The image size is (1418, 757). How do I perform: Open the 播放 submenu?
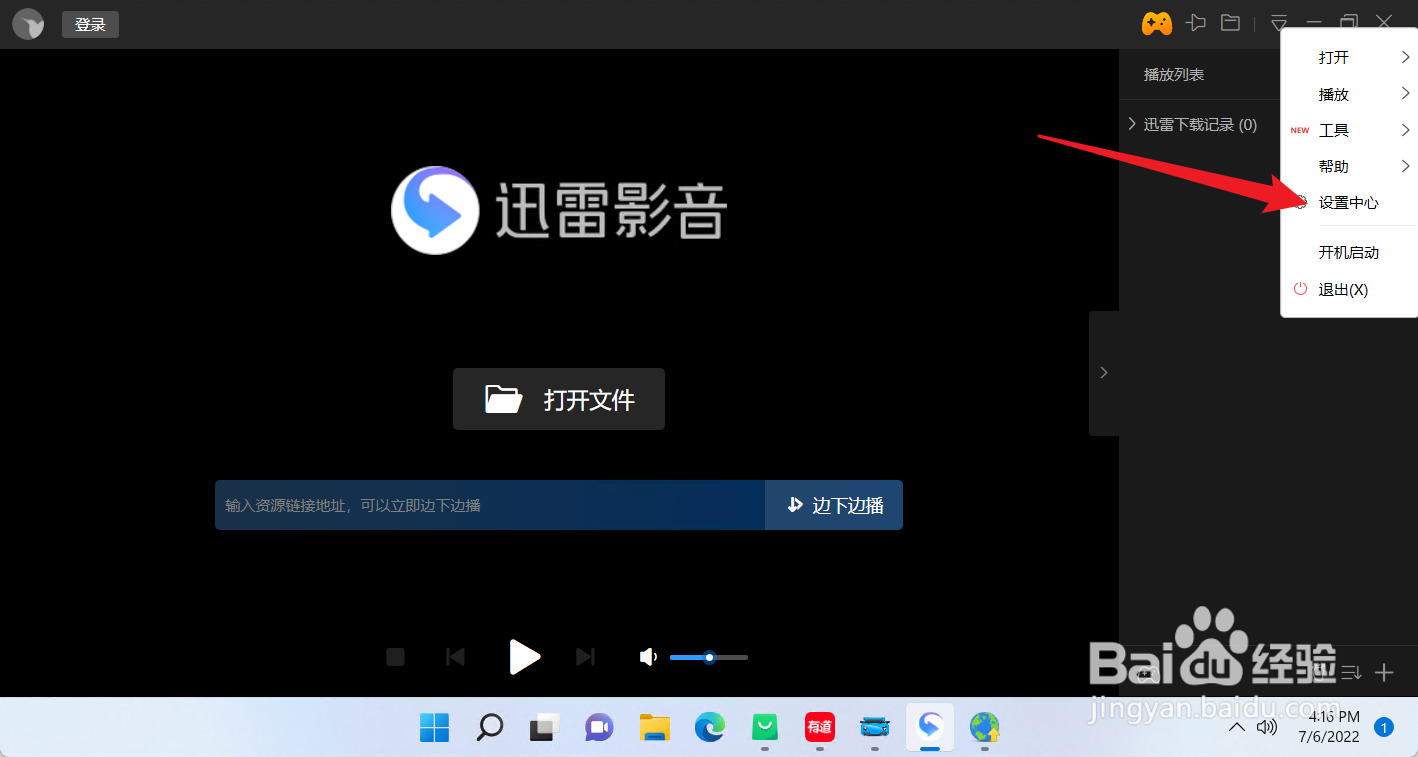pyautogui.click(x=1349, y=94)
